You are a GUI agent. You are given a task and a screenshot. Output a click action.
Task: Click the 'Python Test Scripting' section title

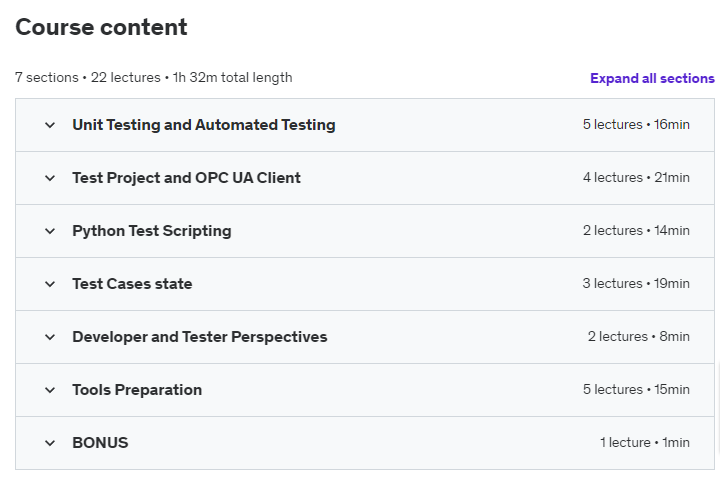point(151,231)
